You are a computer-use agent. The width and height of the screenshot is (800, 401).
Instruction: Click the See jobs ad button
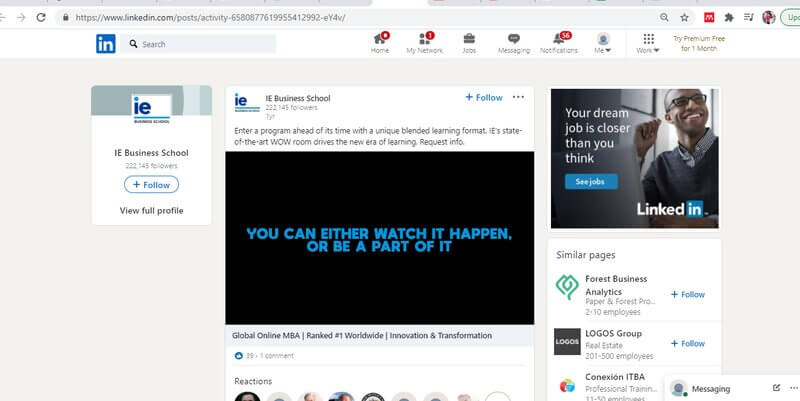pos(591,182)
